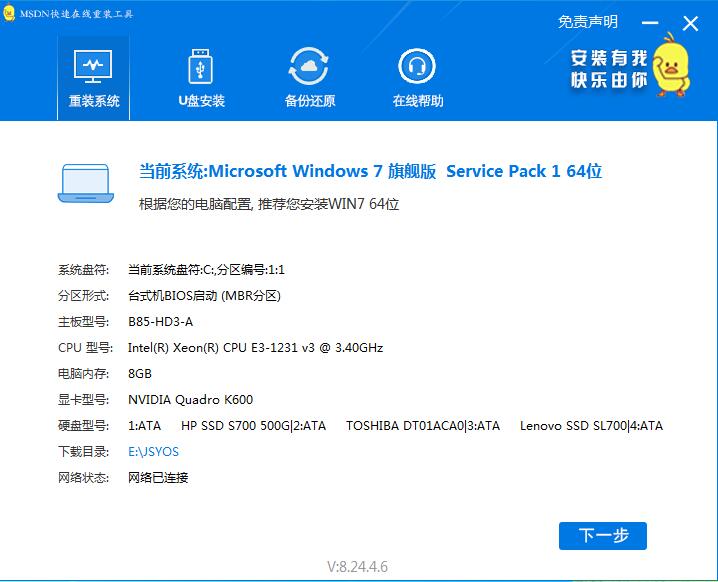Viewport: 718px width, 582px height.
Task: Open the 免责声明 disclaimer link
Action: pos(588,22)
